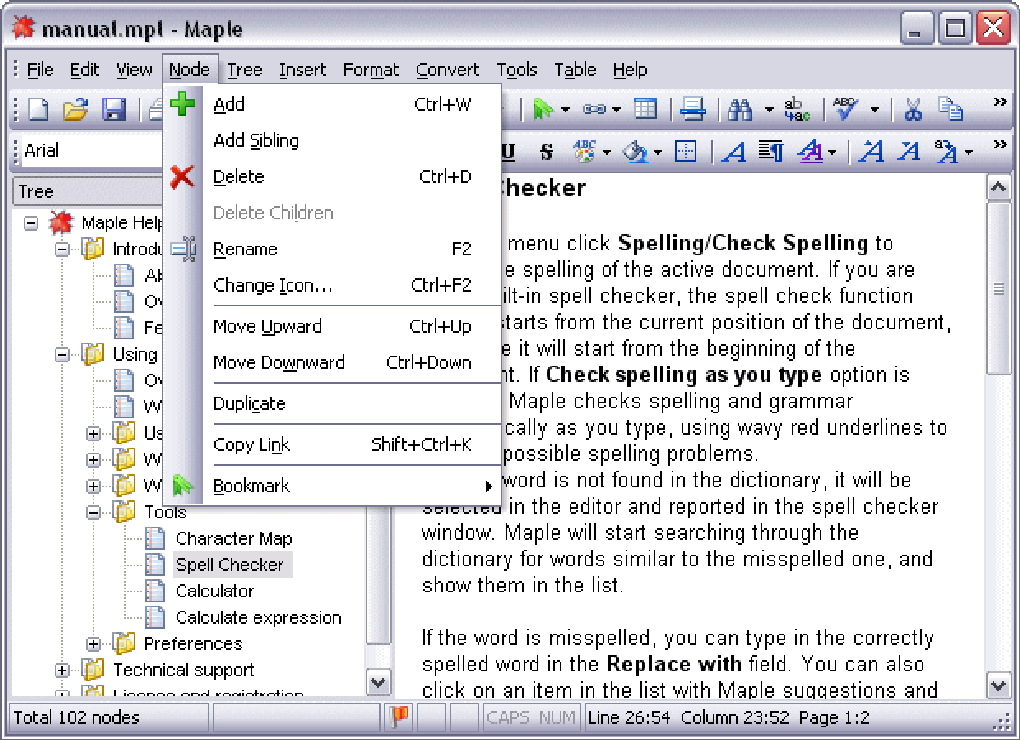Choose Delete from Node menu
The width and height of the screenshot is (1020, 740).
(x=332, y=177)
